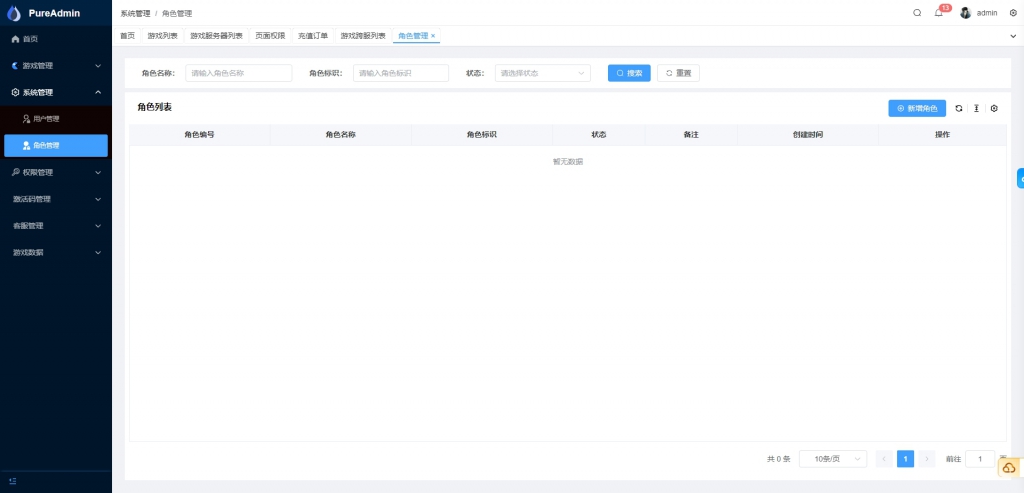Open the tab list chevron at top right
Viewport: 1024px width, 493px height.
point(1013,37)
